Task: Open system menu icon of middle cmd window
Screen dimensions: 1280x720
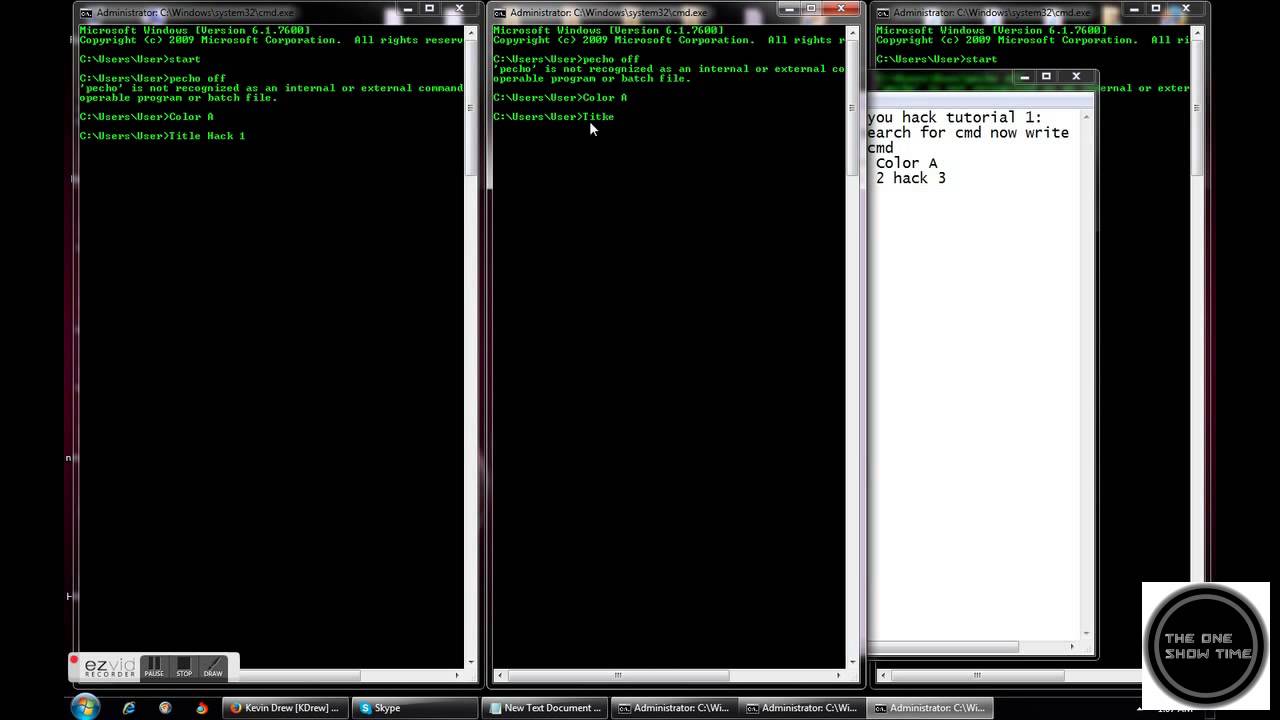Action: coord(500,13)
